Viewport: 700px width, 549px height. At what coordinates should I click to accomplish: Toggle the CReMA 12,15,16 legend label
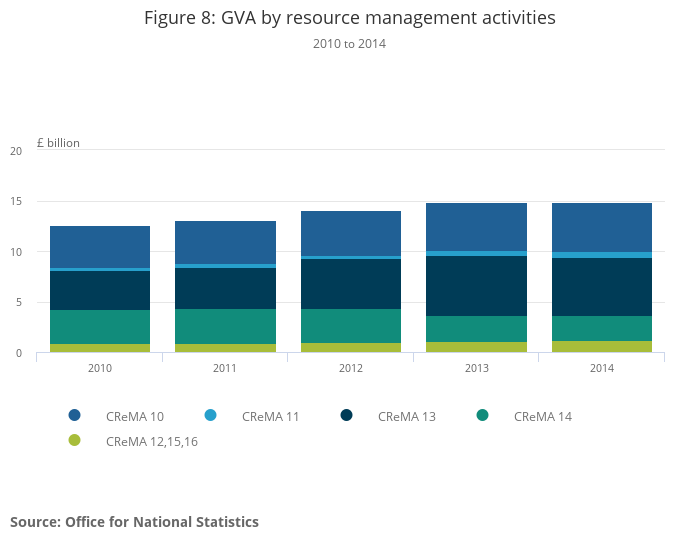point(151,441)
